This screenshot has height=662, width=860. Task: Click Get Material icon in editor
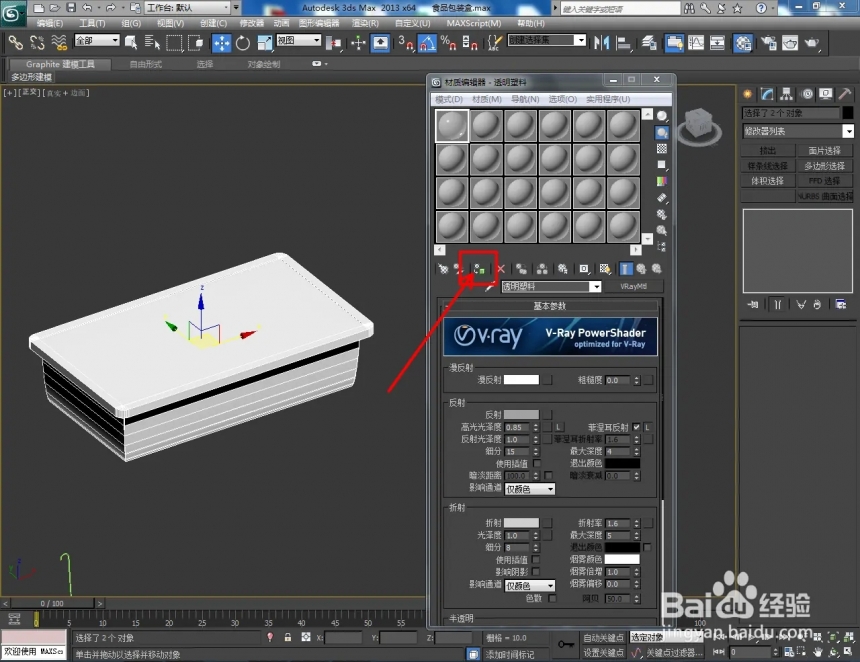pyautogui.click(x=443, y=269)
